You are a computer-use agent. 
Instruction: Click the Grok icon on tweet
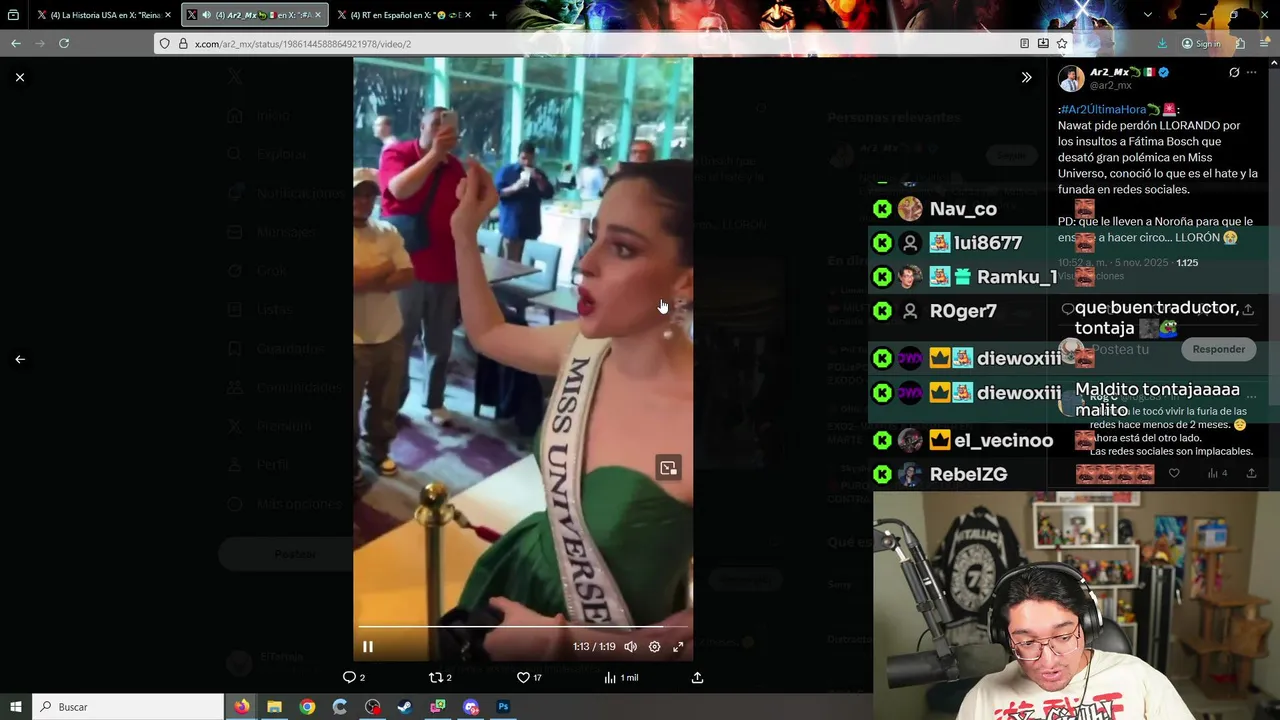click(1234, 73)
